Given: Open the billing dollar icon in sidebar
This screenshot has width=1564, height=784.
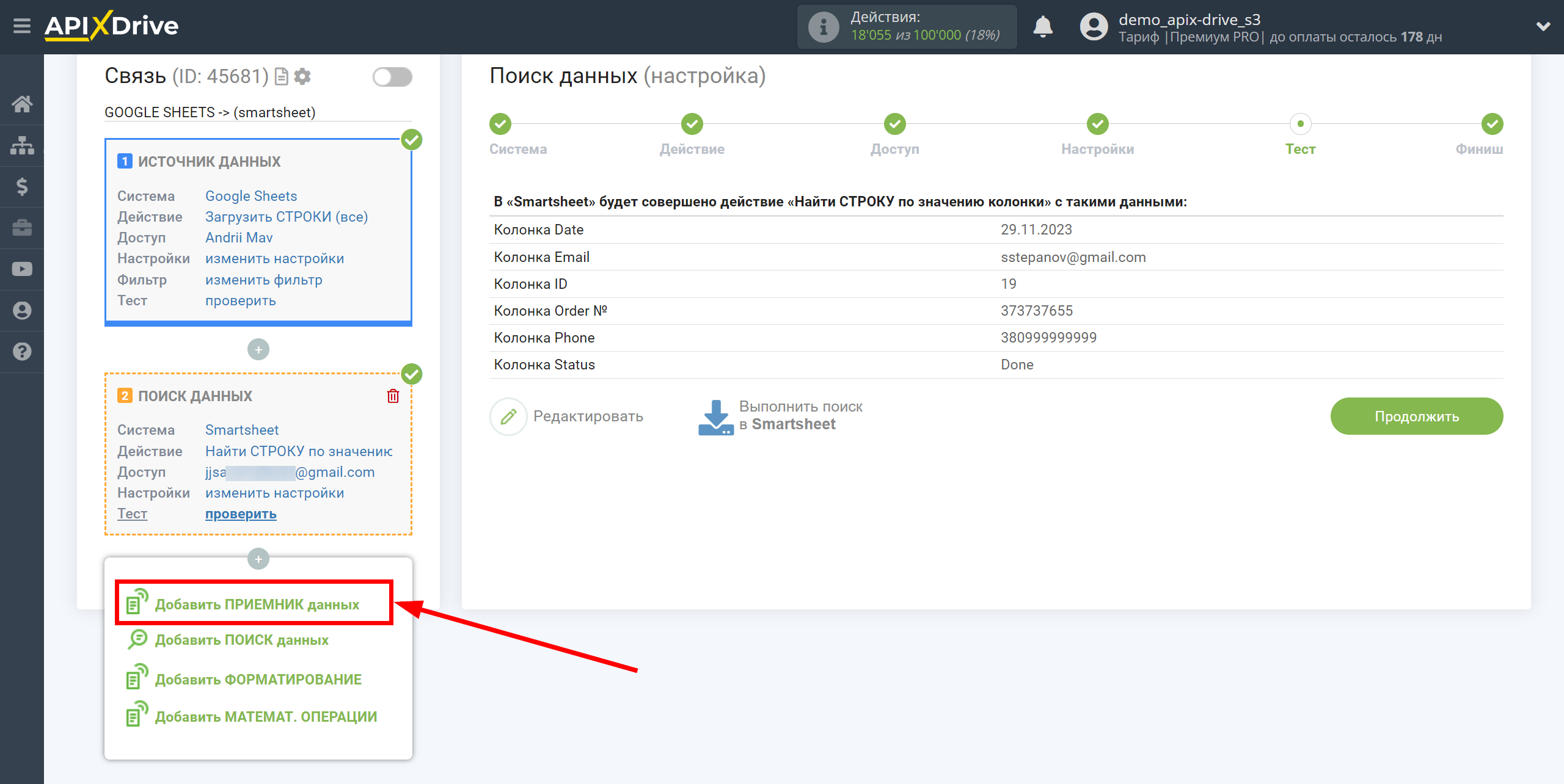Looking at the screenshot, I should (x=22, y=186).
